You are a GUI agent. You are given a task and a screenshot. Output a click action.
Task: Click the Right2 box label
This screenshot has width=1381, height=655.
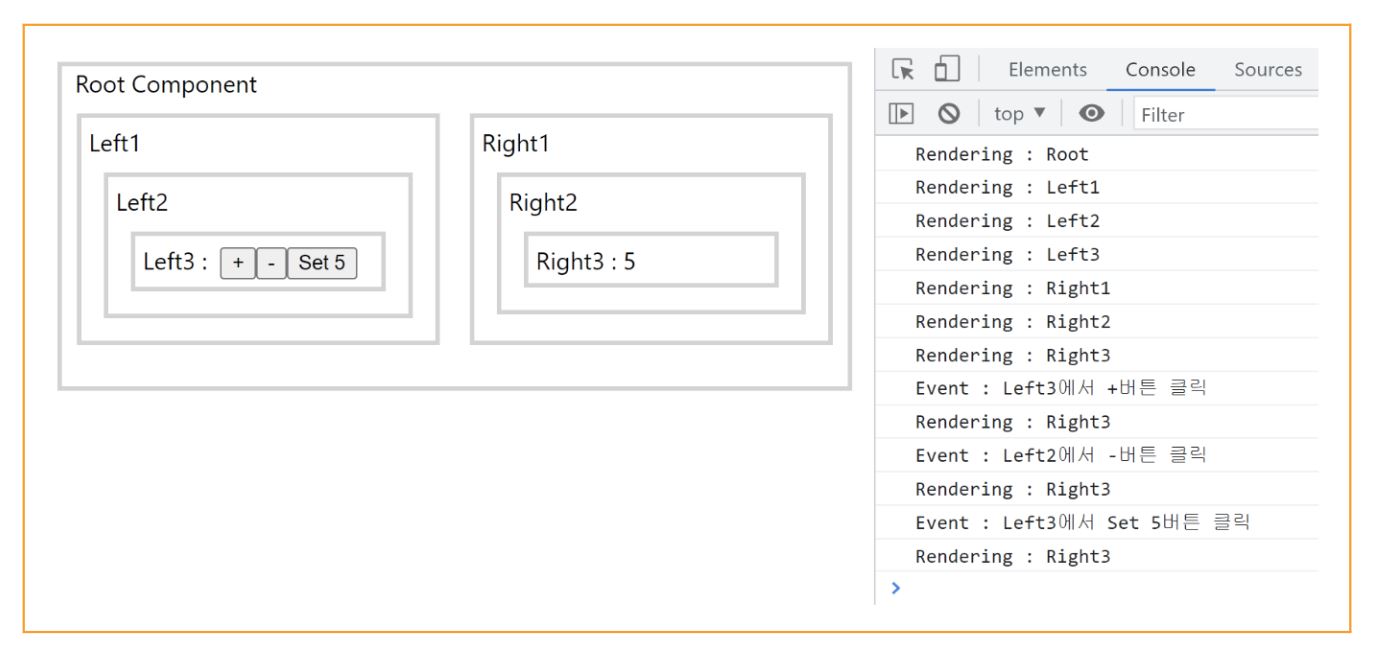point(544,203)
